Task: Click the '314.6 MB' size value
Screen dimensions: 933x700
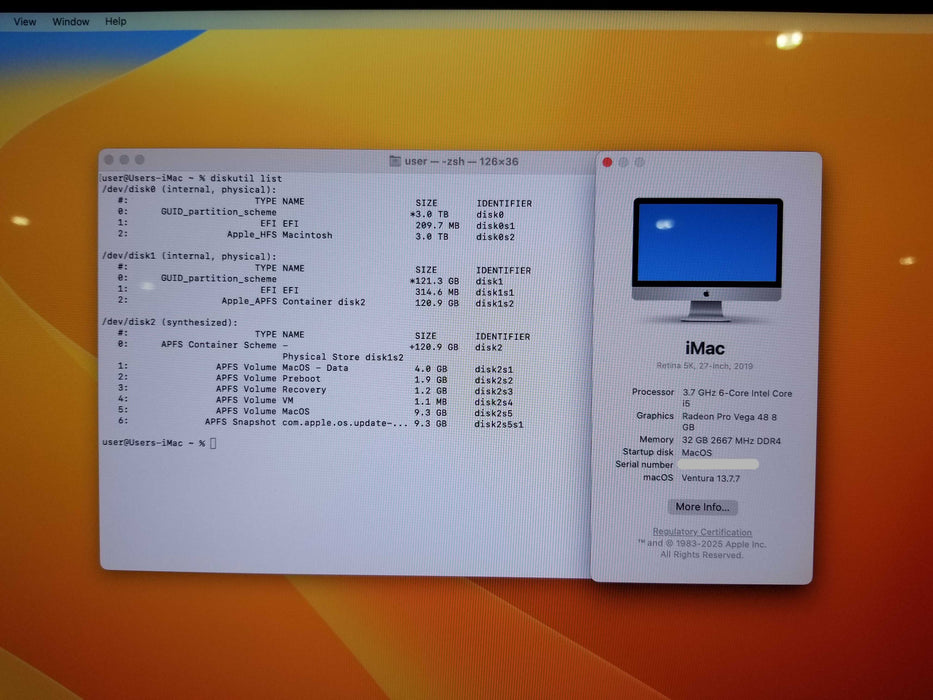Action: pyautogui.click(x=437, y=292)
